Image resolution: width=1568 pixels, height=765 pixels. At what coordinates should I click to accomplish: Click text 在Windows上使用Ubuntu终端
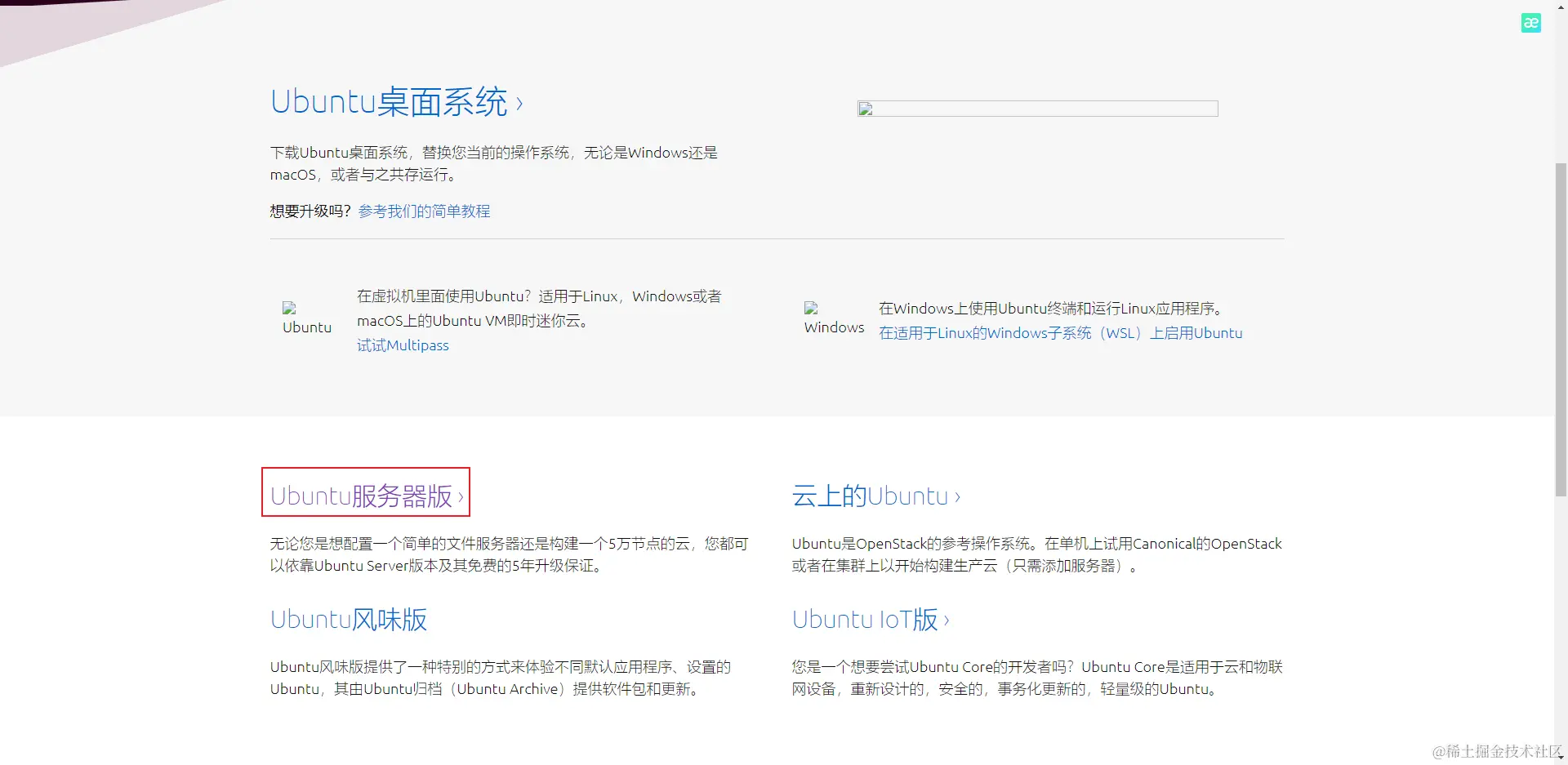(x=1053, y=309)
